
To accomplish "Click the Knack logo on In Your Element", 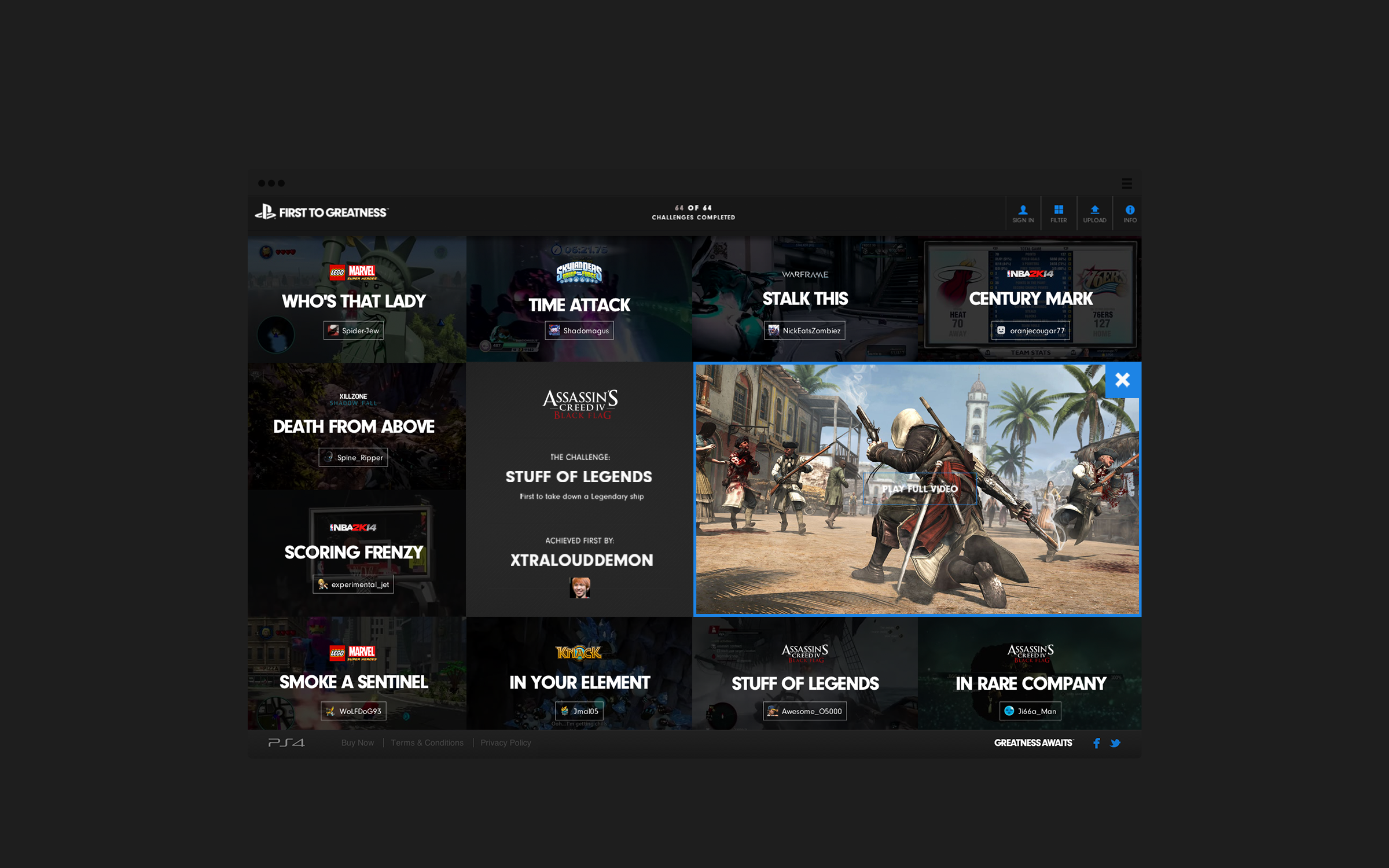I will [579, 653].
